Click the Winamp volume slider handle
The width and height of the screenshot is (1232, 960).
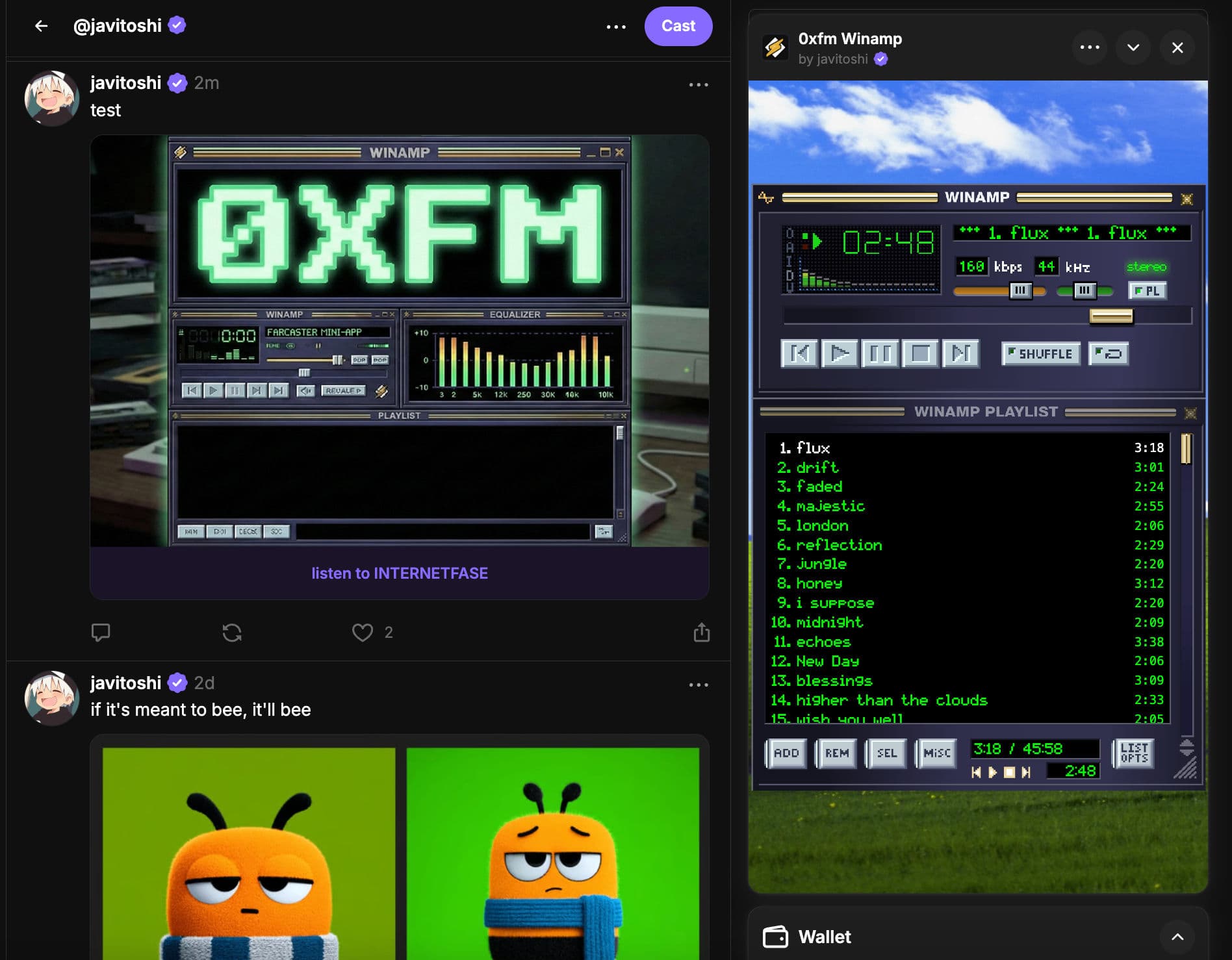tap(1020, 290)
